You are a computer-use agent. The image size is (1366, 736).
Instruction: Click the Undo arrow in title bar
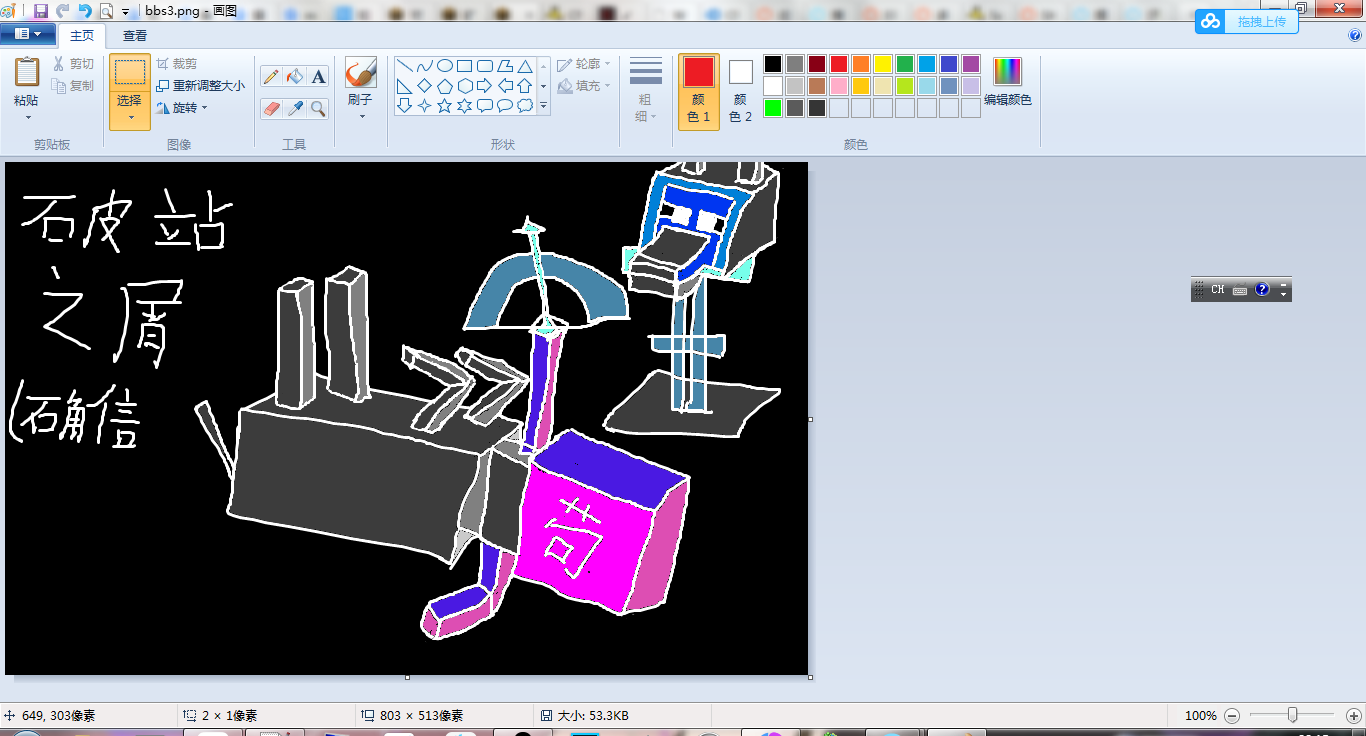click(x=85, y=11)
